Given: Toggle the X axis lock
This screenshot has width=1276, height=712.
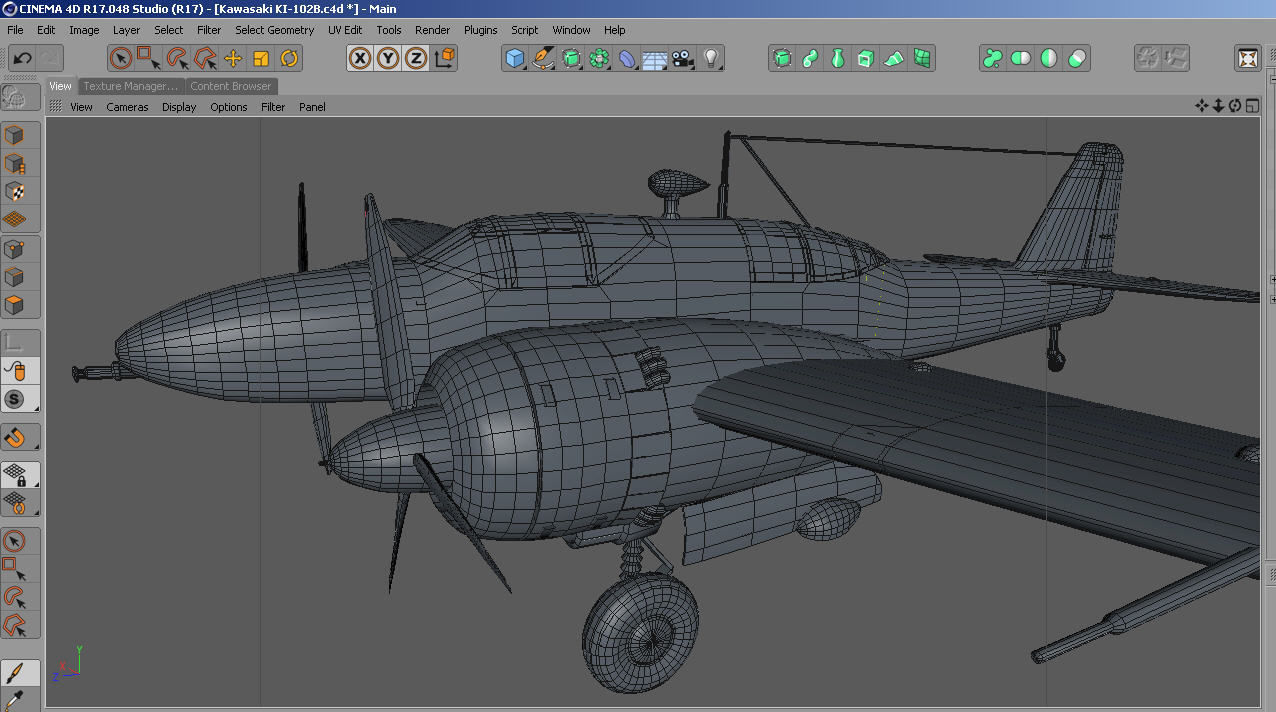Looking at the screenshot, I should point(361,58).
